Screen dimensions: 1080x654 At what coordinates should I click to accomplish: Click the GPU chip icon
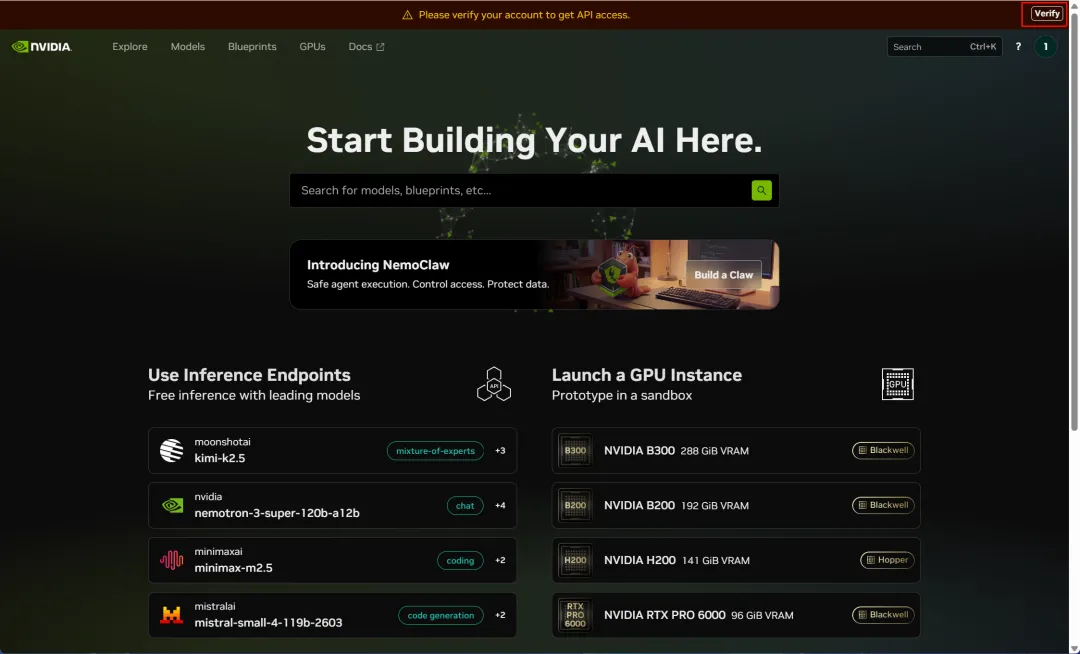click(x=897, y=384)
